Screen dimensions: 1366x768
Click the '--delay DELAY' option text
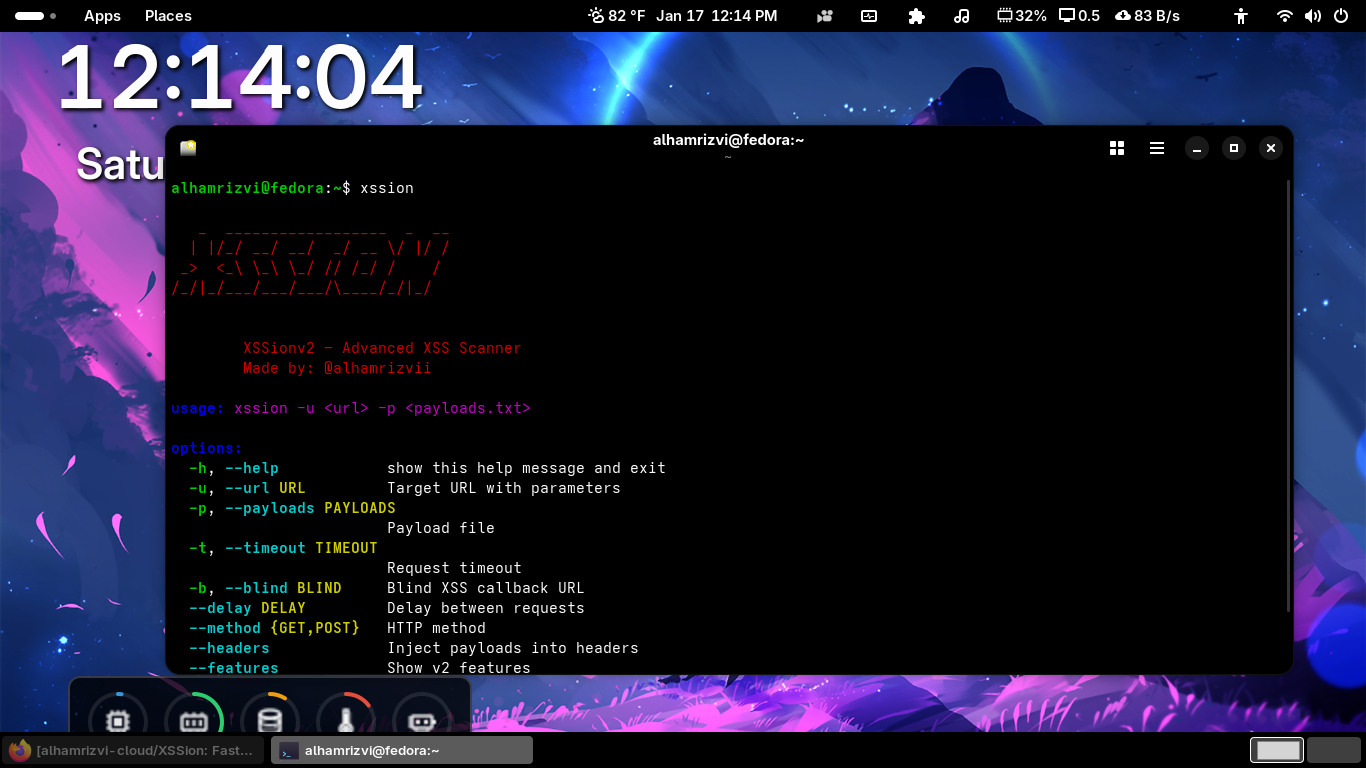247,608
